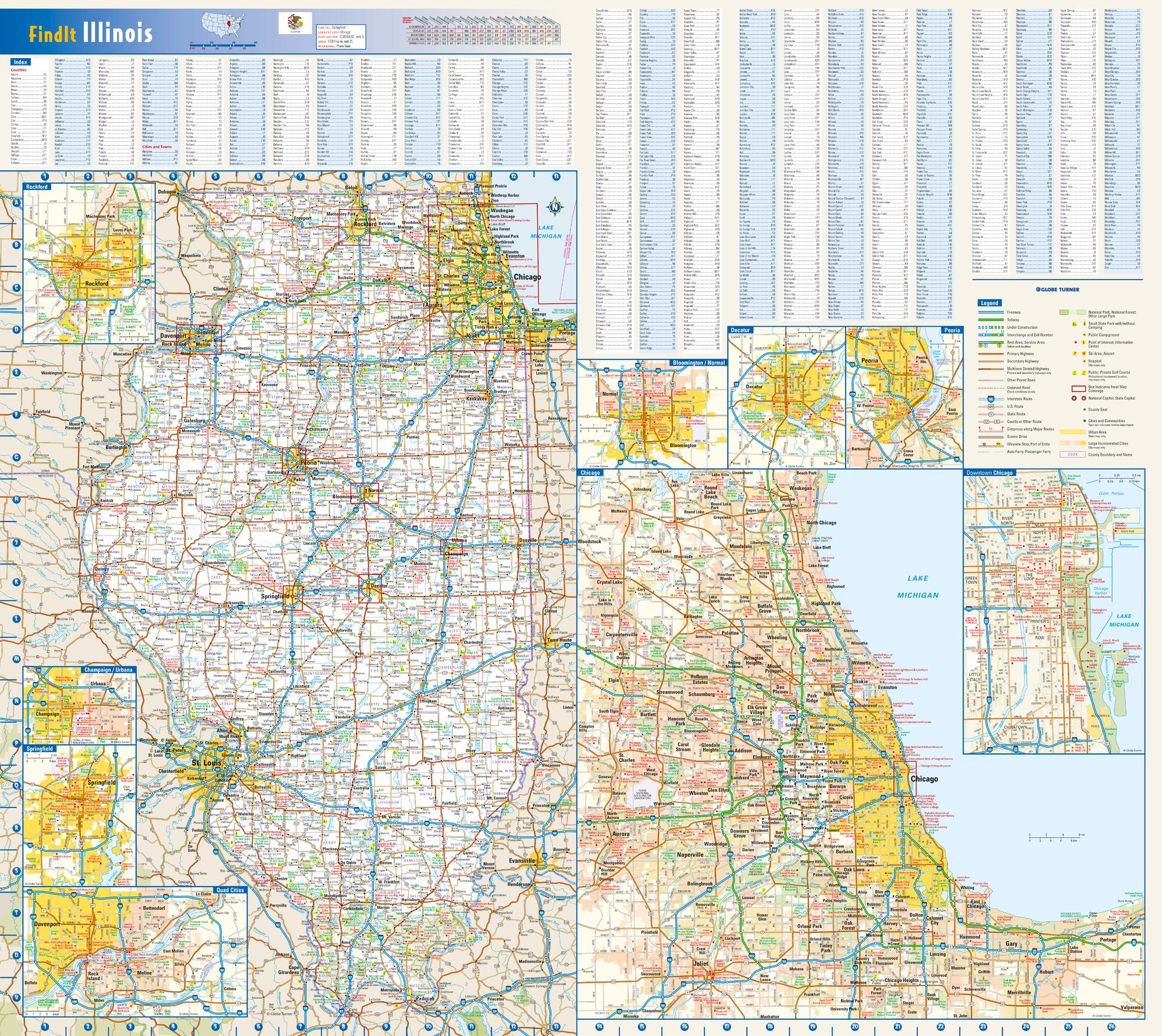1162x1036 pixels.
Task: Click the Public Campground legend symbol
Action: click(1084, 335)
